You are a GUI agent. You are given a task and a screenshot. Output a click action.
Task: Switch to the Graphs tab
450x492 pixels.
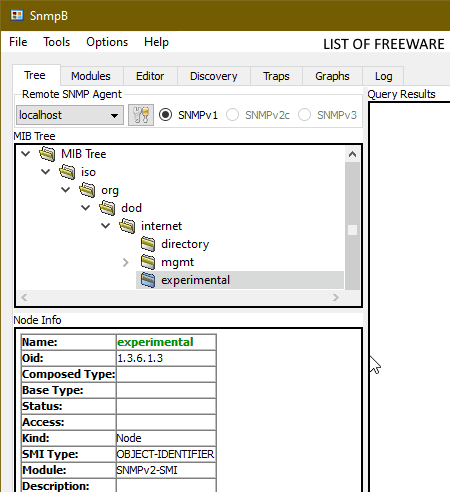pos(332,76)
